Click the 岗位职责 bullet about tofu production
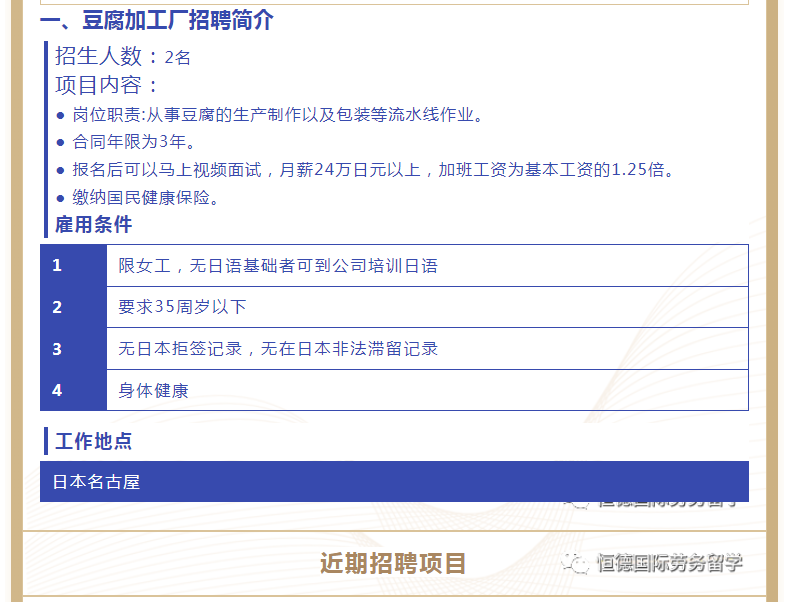The height and width of the screenshot is (602, 794). (277, 115)
